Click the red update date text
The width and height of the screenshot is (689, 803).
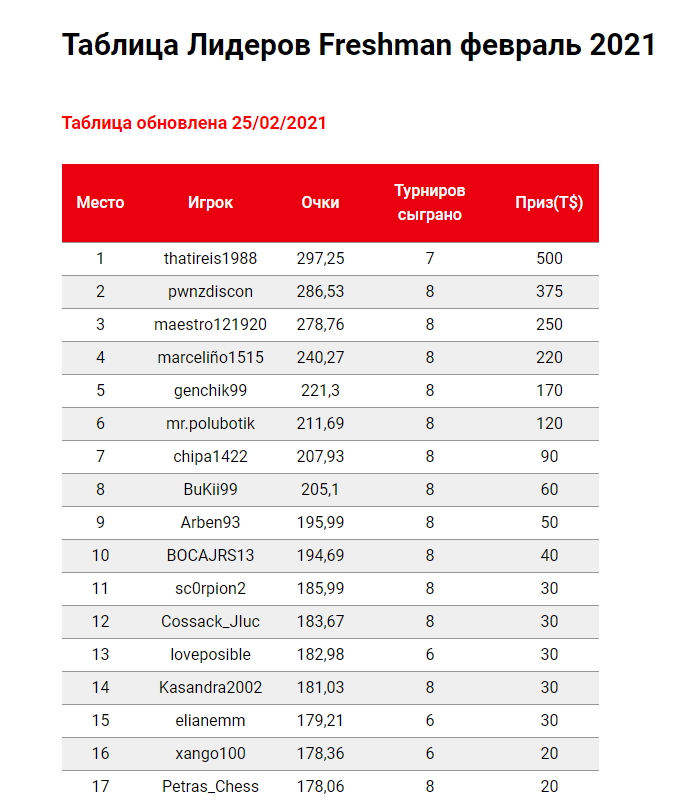point(194,123)
